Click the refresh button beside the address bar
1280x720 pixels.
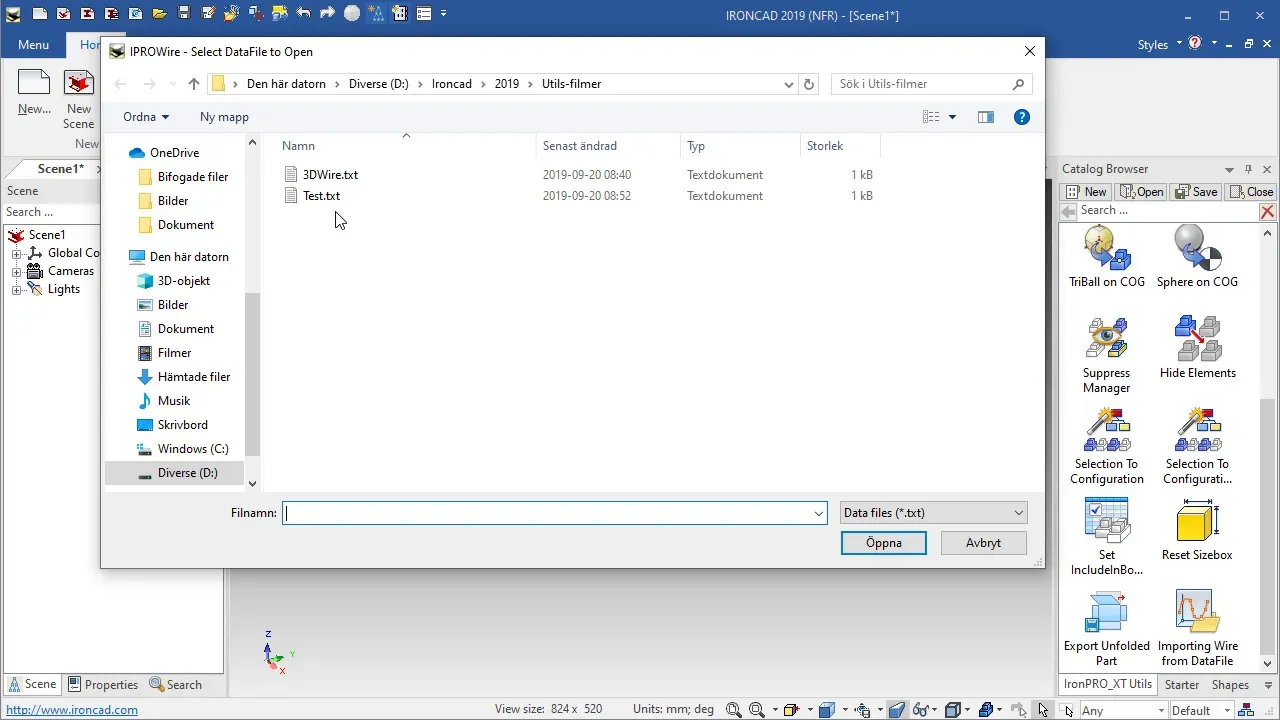810,84
